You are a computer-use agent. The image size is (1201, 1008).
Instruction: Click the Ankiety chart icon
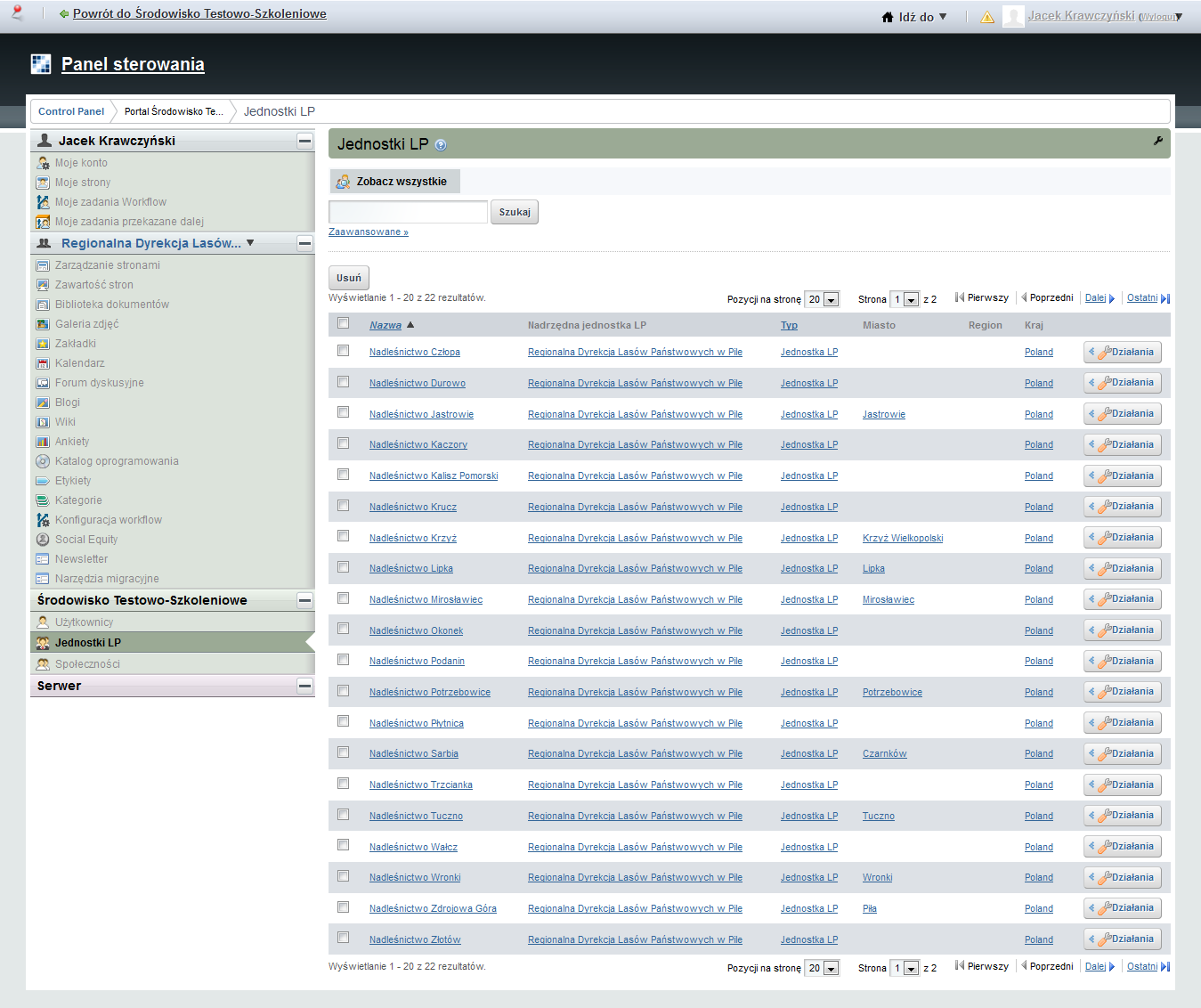pos(43,442)
